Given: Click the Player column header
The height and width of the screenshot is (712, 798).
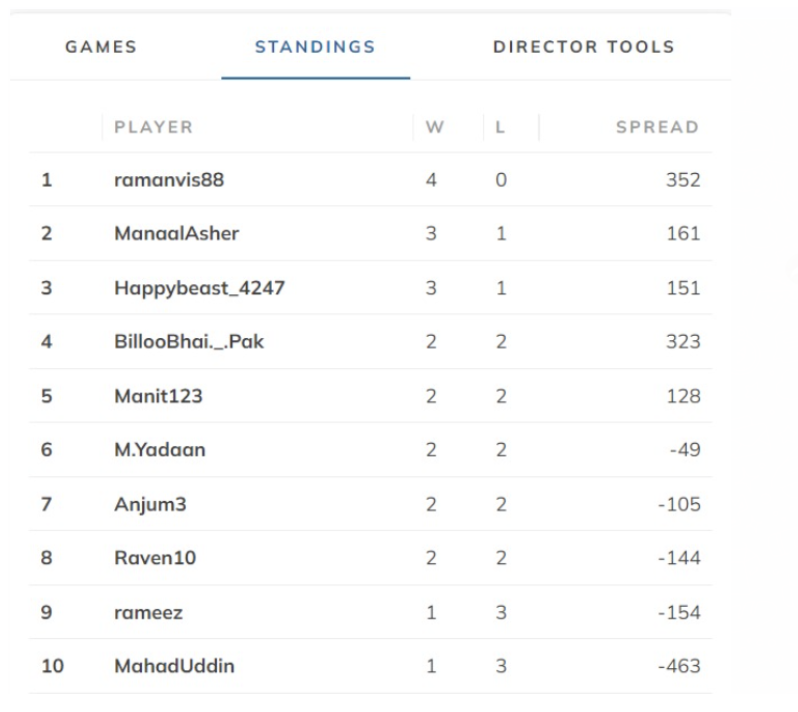Looking at the screenshot, I should [x=153, y=127].
